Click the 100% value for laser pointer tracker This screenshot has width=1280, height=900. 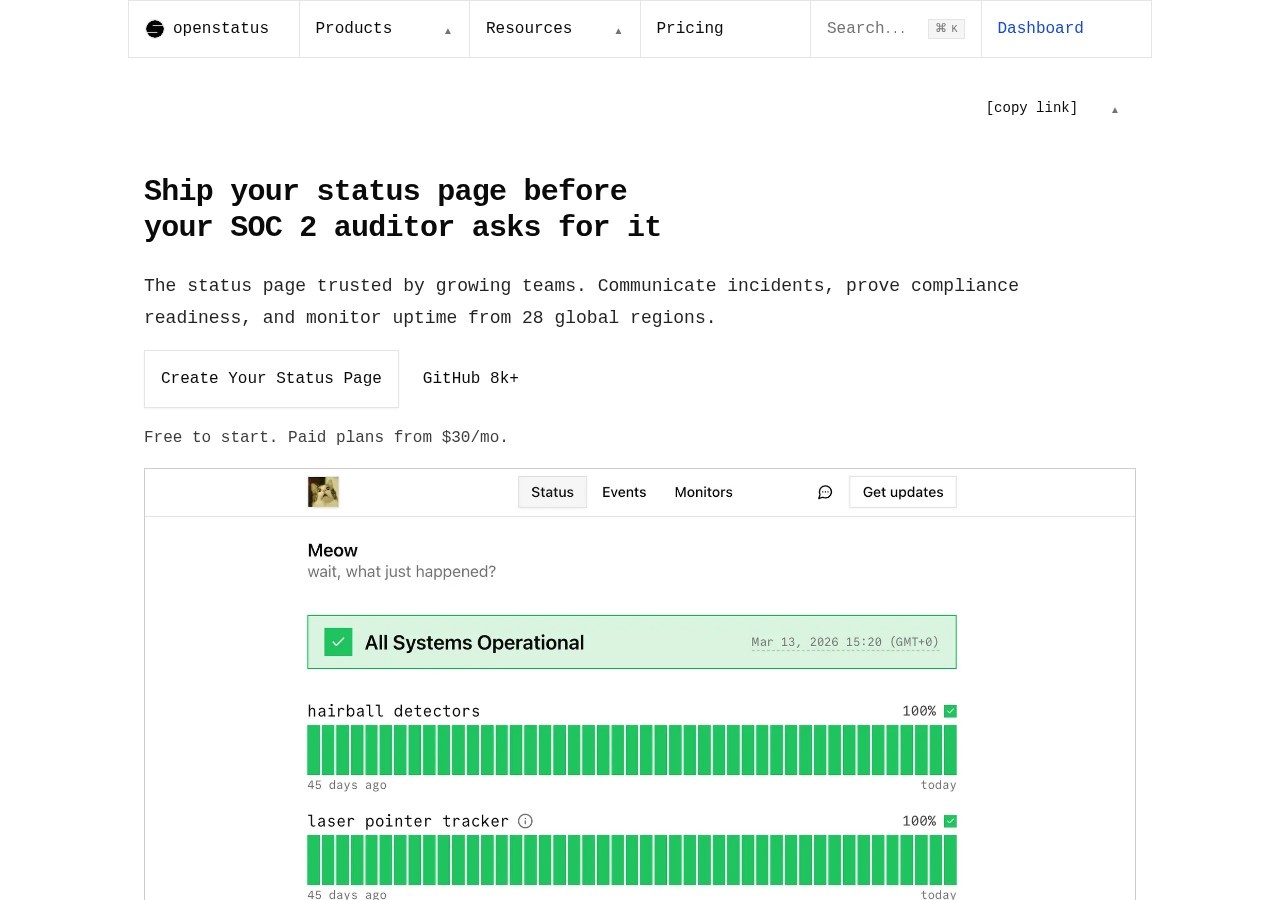(919, 821)
